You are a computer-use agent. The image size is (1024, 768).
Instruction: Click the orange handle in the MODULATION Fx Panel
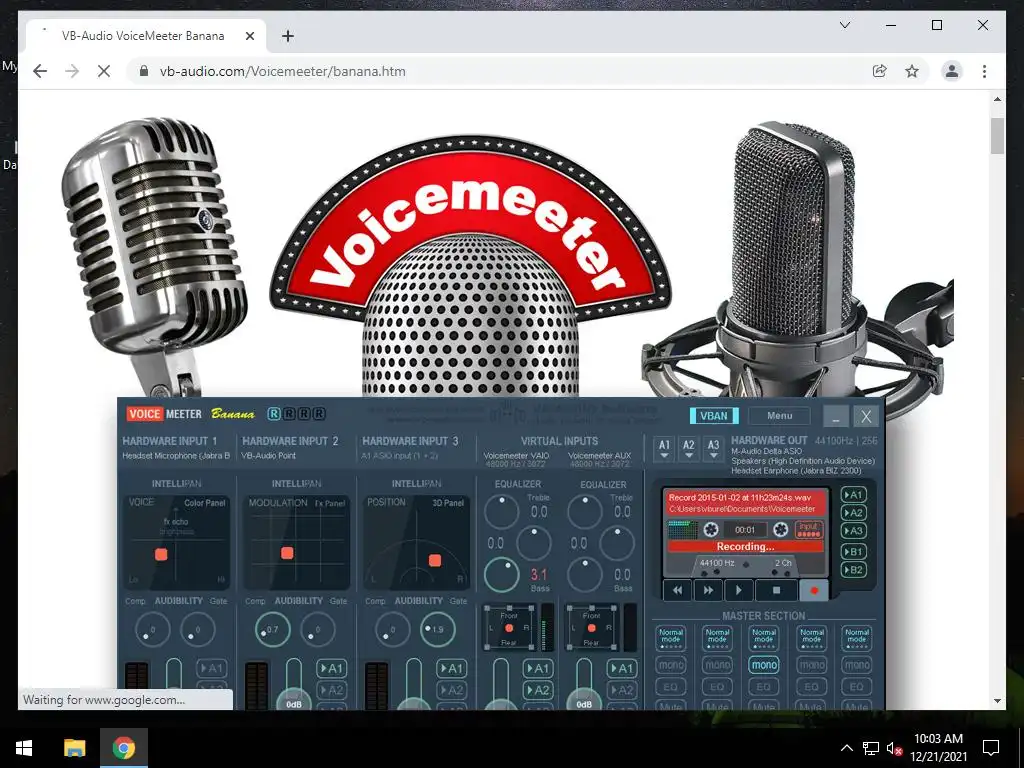pos(287,553)
